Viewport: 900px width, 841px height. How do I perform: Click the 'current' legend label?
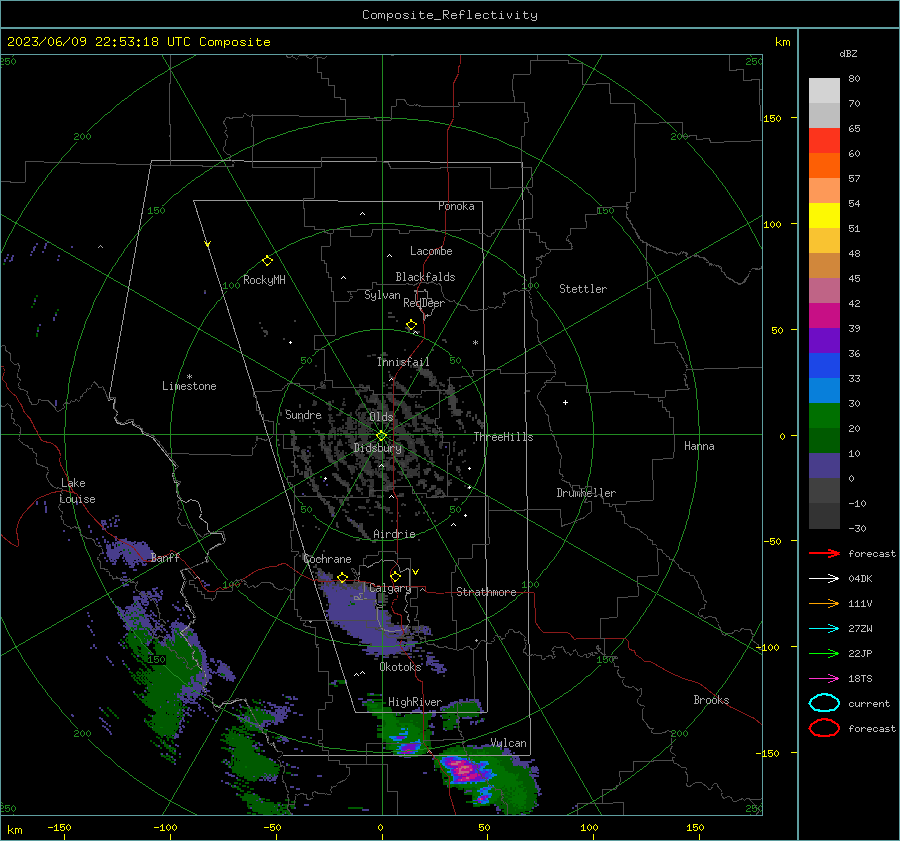tap(869, 703)
